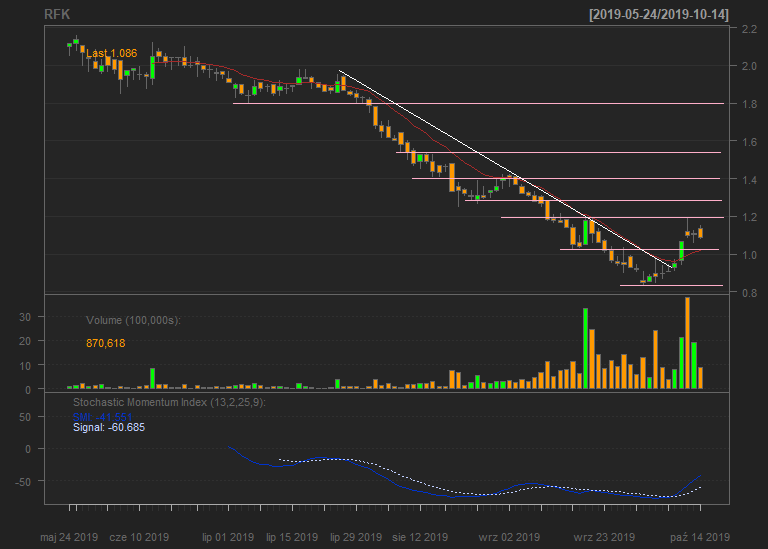Viewport: 768px width, 549px height.
Task: Click the volume value 870,618
Action: (106, 343)
